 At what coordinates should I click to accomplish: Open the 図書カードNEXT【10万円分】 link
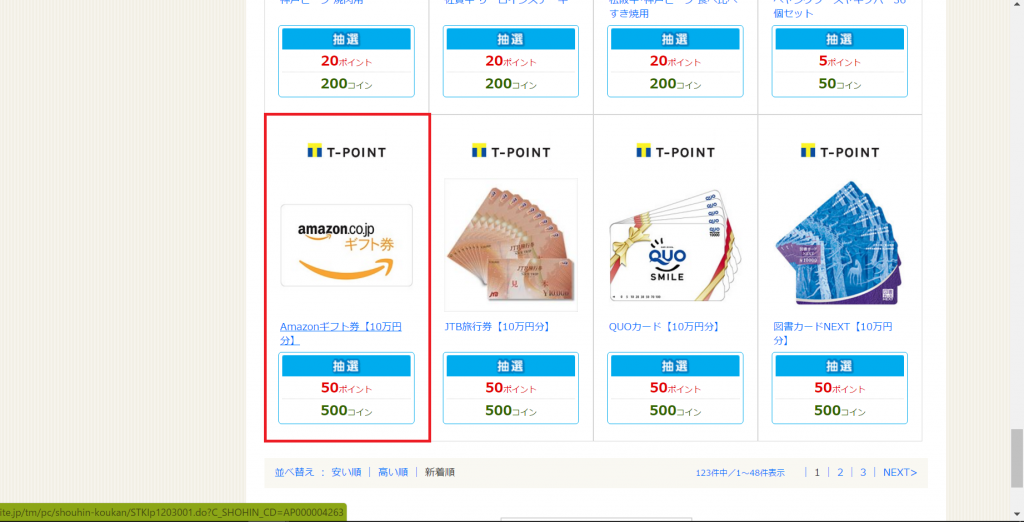click(x=833, y=333)
